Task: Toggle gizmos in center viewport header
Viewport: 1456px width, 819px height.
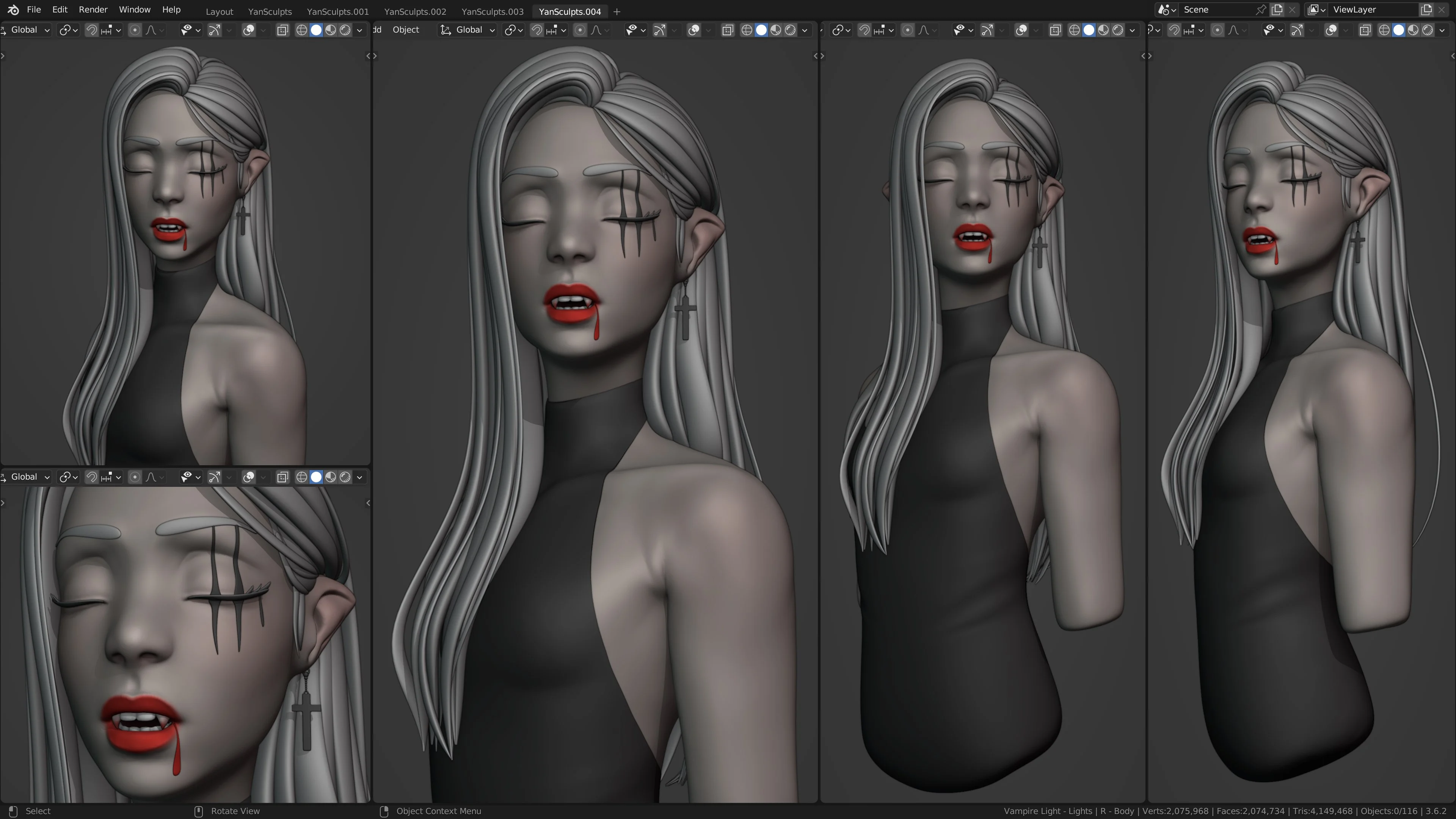Action: click(660, 30)
